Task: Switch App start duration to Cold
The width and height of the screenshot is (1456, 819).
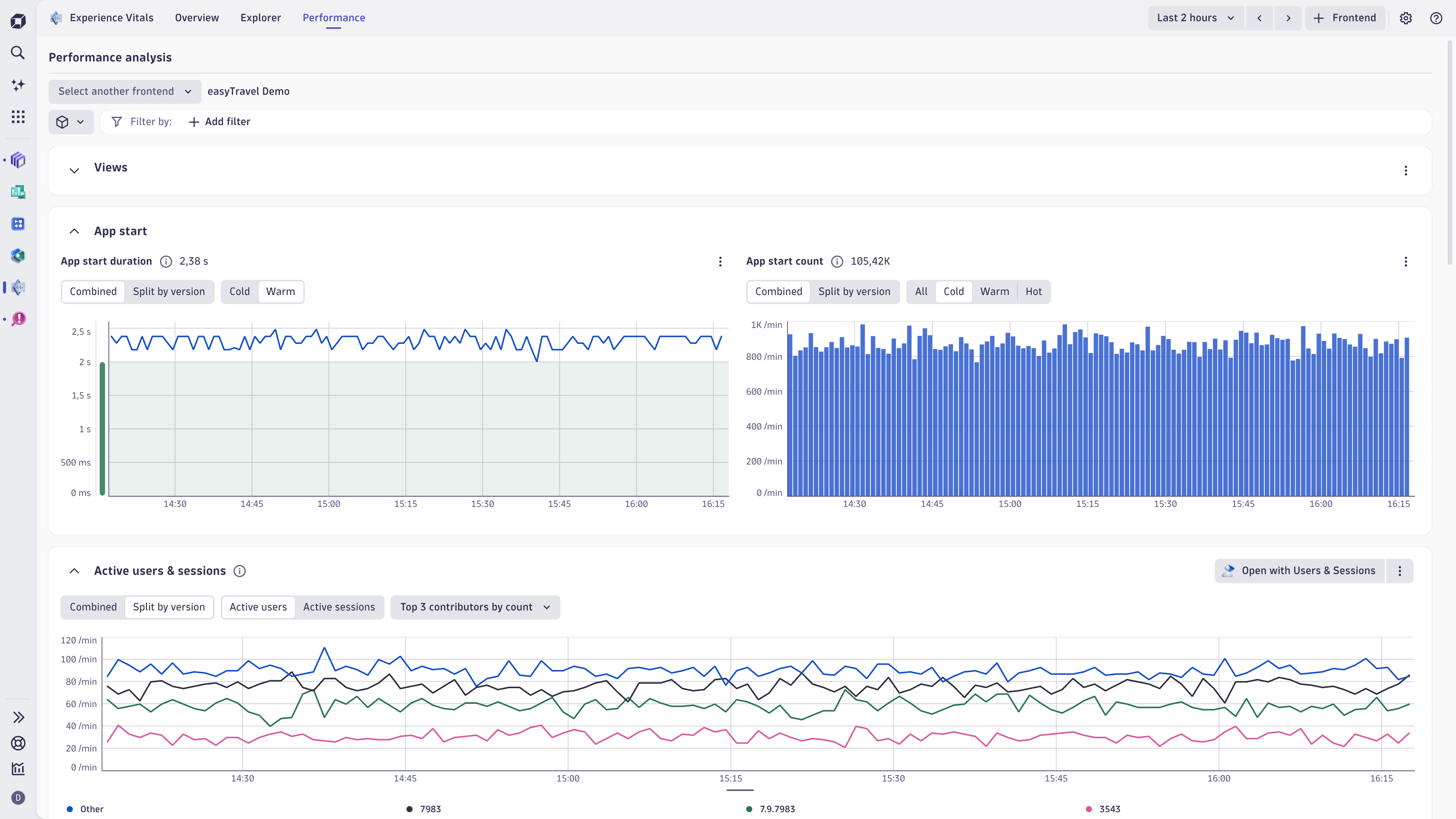Action: tap(239, 292)
